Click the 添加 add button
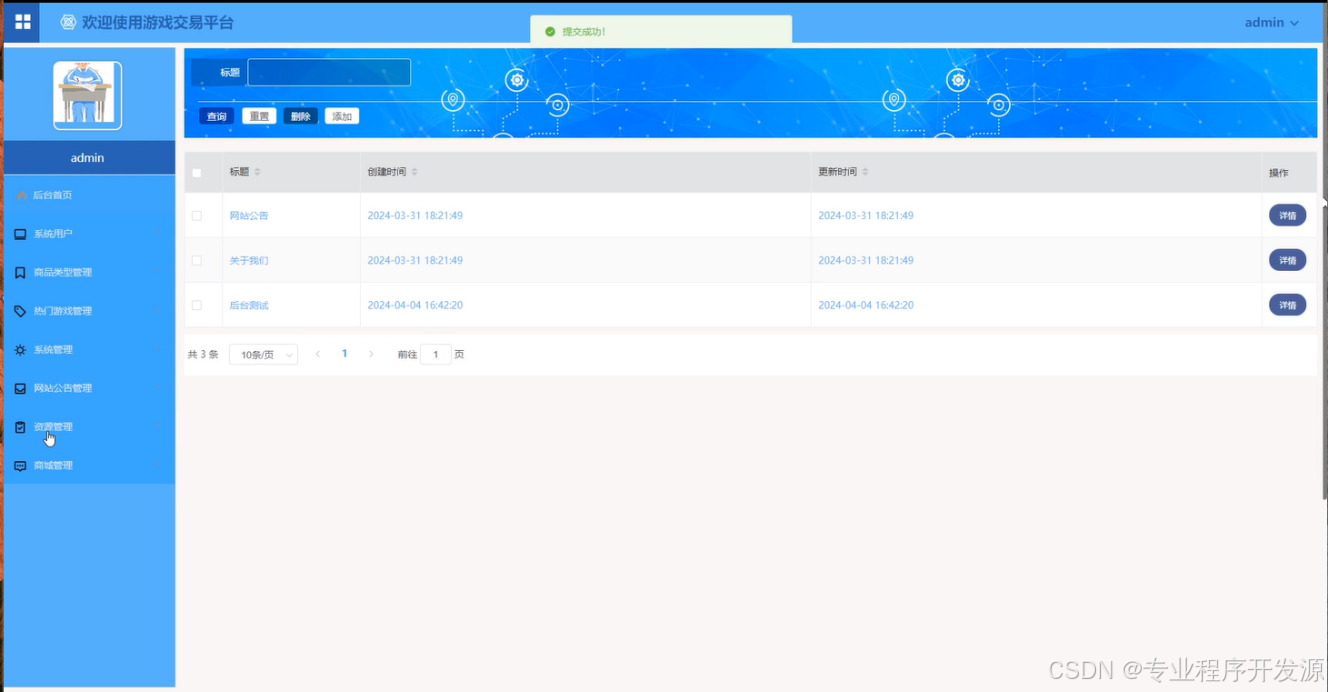The height and width of the screenshot is (692, 1328). click(342, 116)
